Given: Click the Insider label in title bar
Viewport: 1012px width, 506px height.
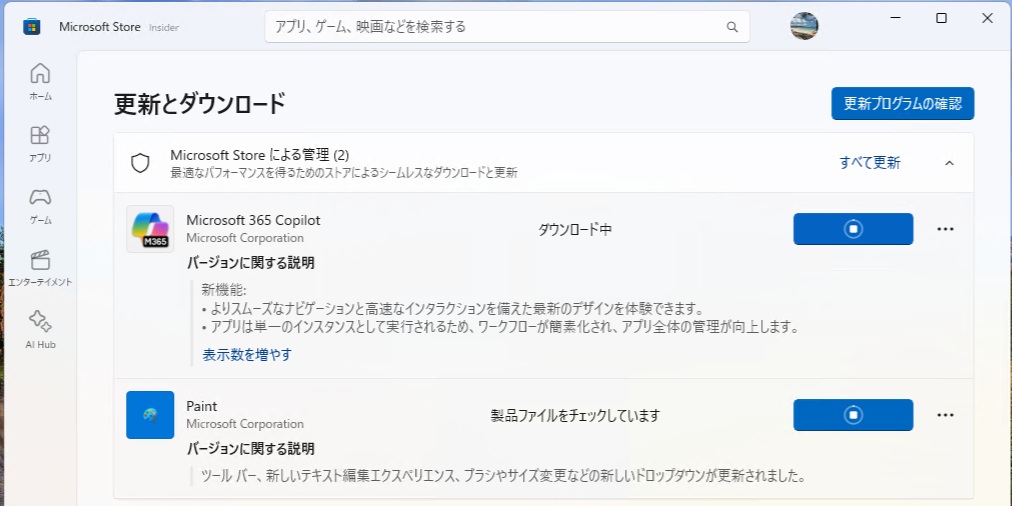Looking at the screenshot, I should (164, 28).
